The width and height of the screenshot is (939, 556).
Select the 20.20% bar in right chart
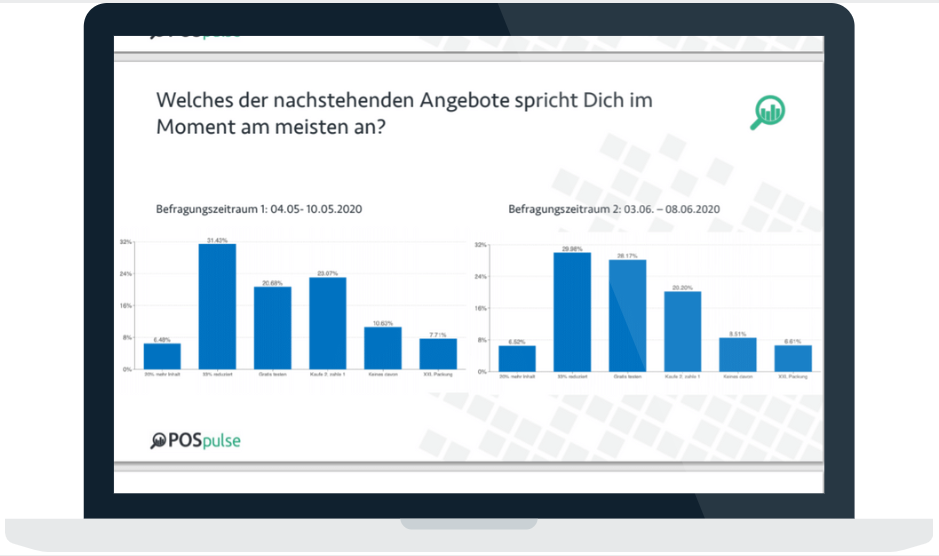coord(683,331)
